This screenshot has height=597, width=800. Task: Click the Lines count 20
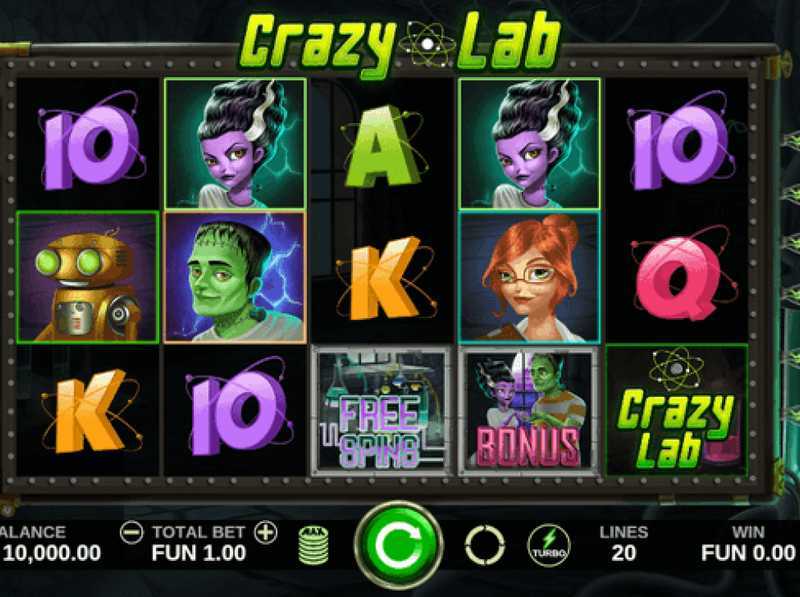pyautogui.click(x=623, y=553)
